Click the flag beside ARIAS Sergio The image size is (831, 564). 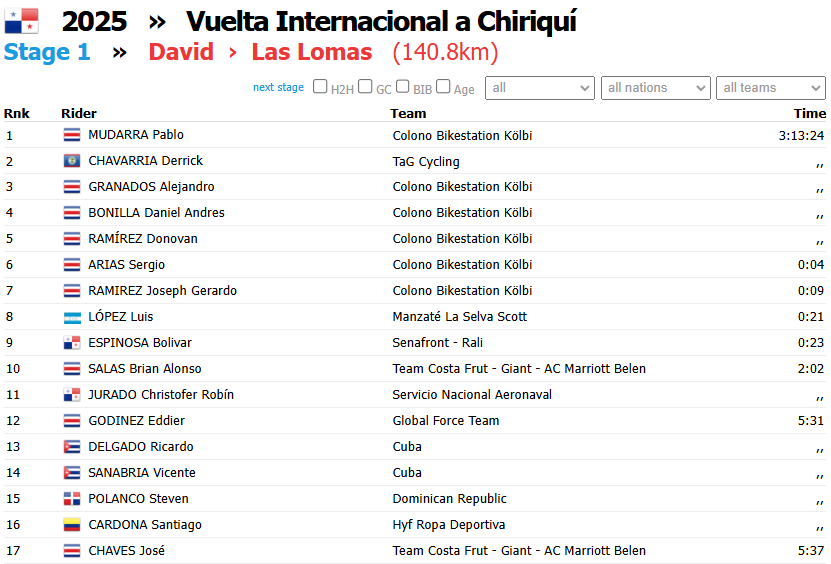click(72, 265)
